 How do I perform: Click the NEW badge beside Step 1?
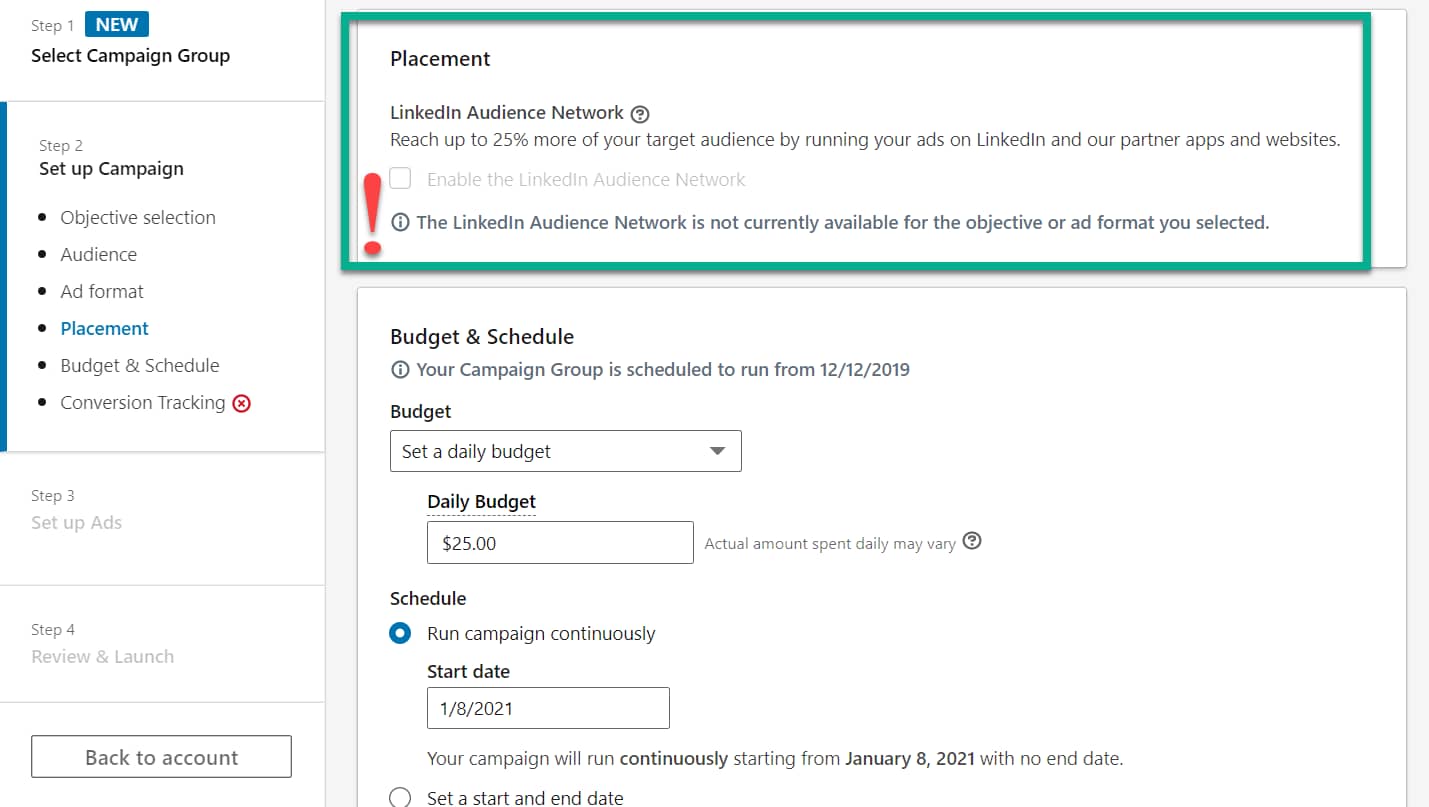(117, 24)
